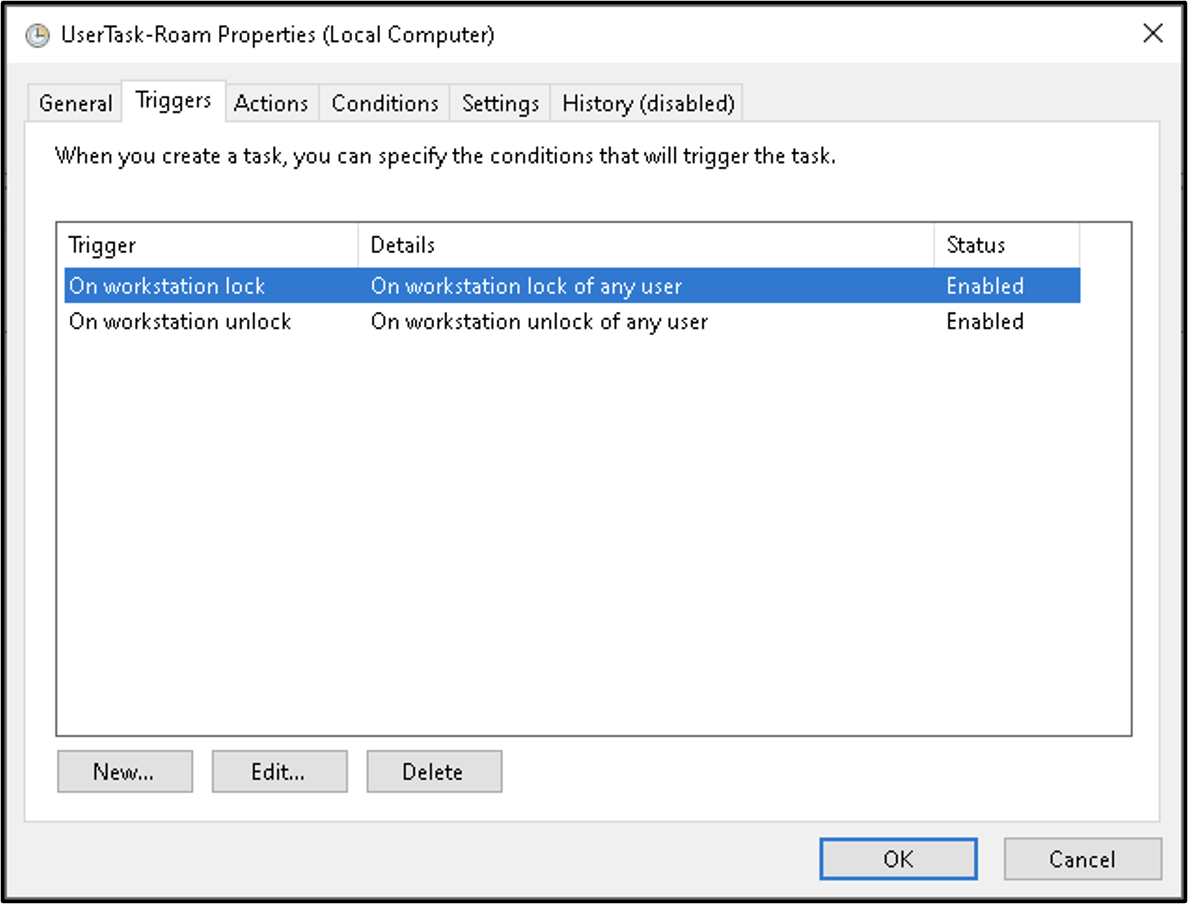Sort list by Status column header

click(1006, 245)
